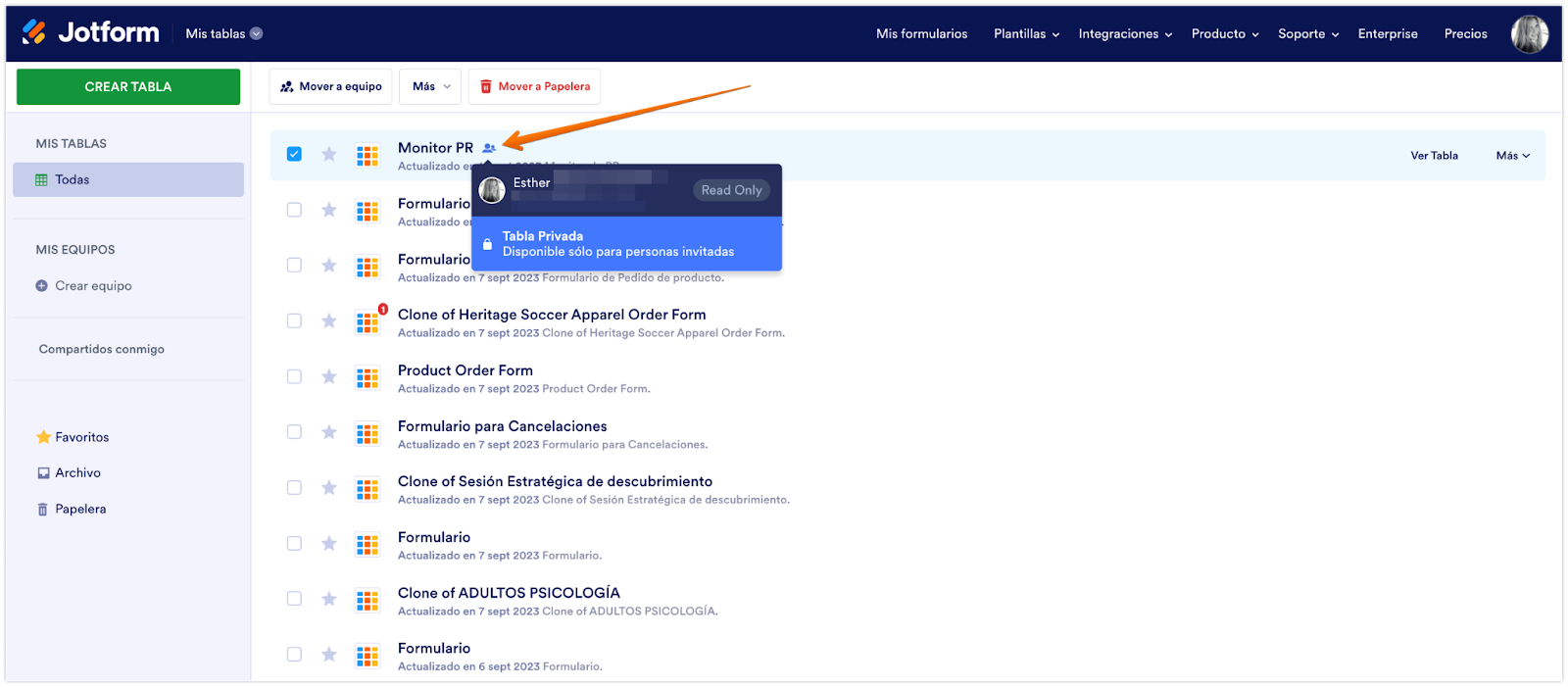The height and width of the screenshot is (687, 1568).
Task: Open Compartidos conmigo
Action: coord(102,349)
